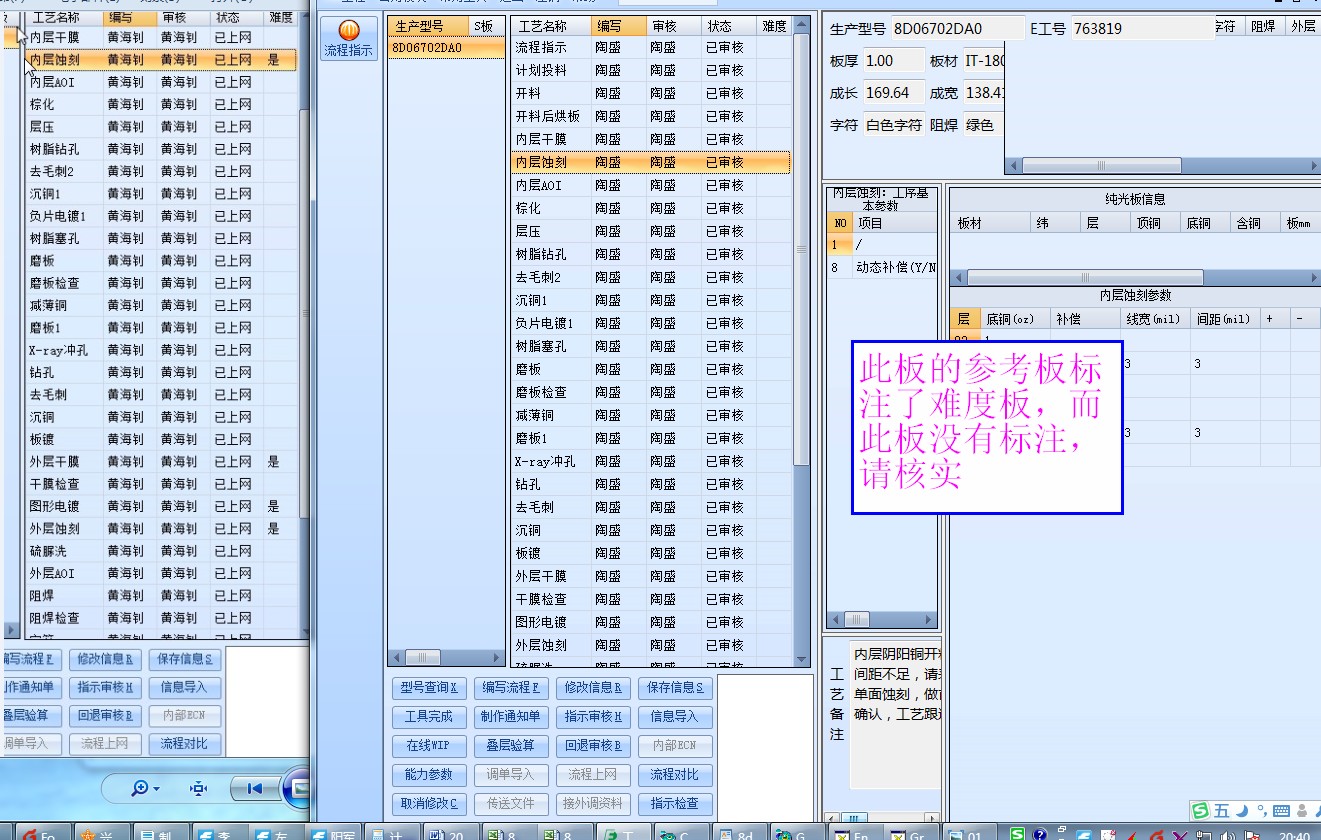Image resolution: width=1321 pixels, height=840 pixels.
Task: Click the E工号 field showing 763819
Action: pos(1141,29)
